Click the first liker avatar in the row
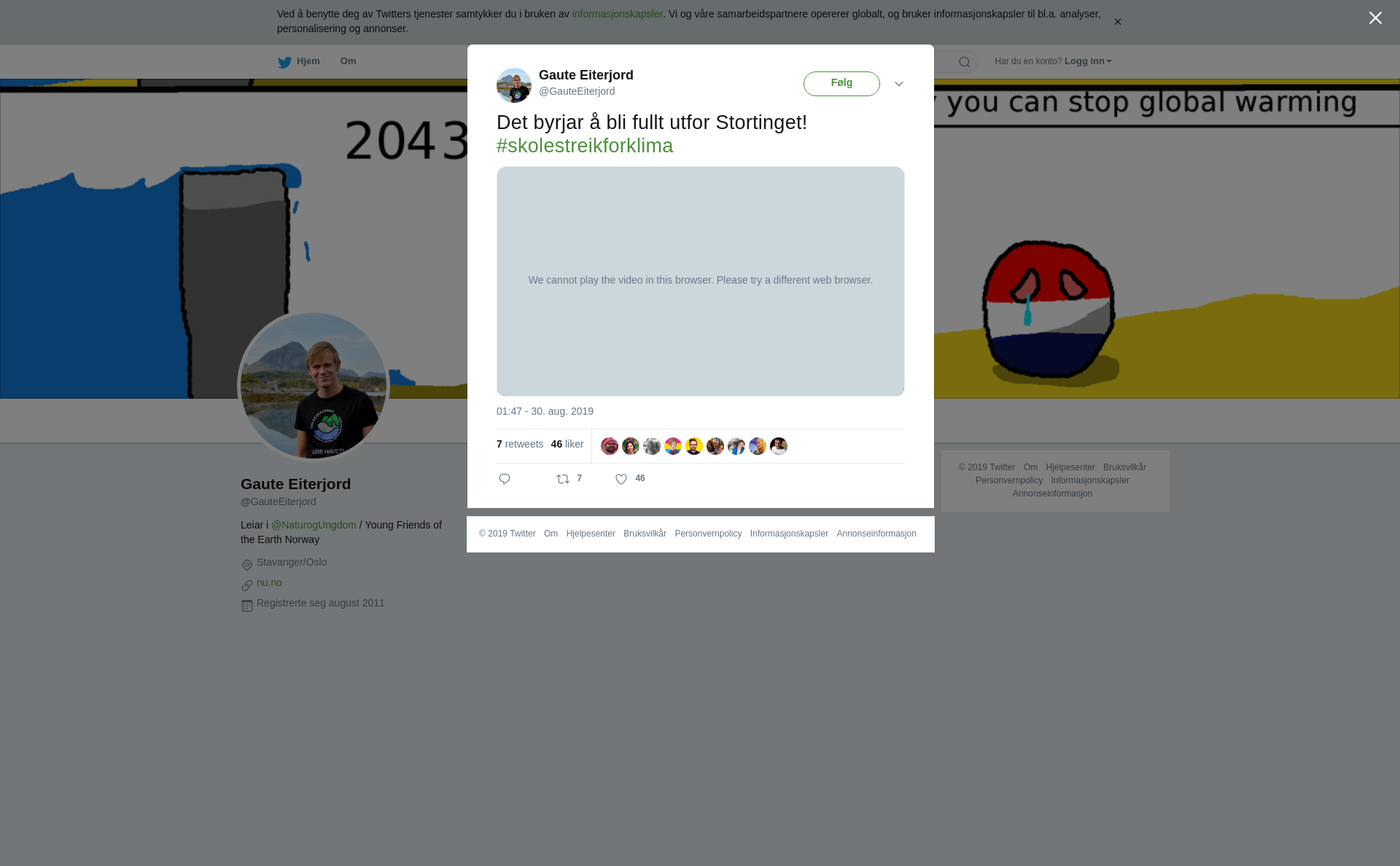 [x=610, y=446]
